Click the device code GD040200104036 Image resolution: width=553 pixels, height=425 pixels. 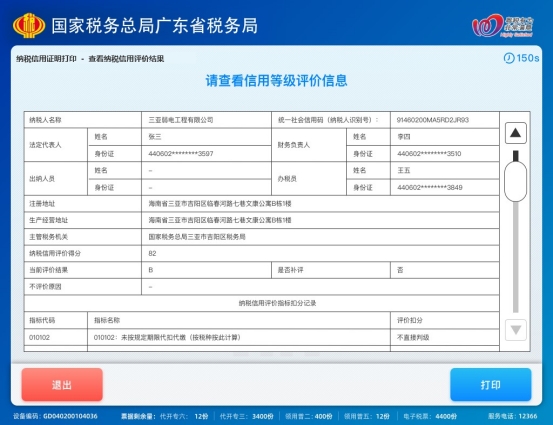70,416
